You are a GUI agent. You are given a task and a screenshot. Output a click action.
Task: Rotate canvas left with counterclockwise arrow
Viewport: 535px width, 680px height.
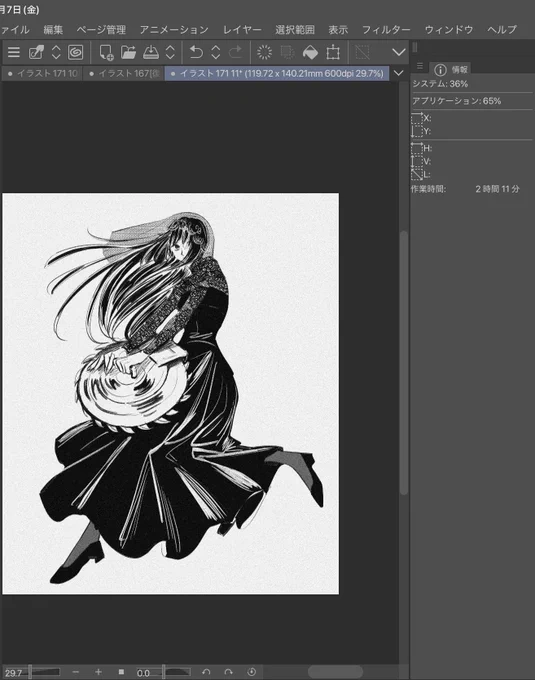206,672
